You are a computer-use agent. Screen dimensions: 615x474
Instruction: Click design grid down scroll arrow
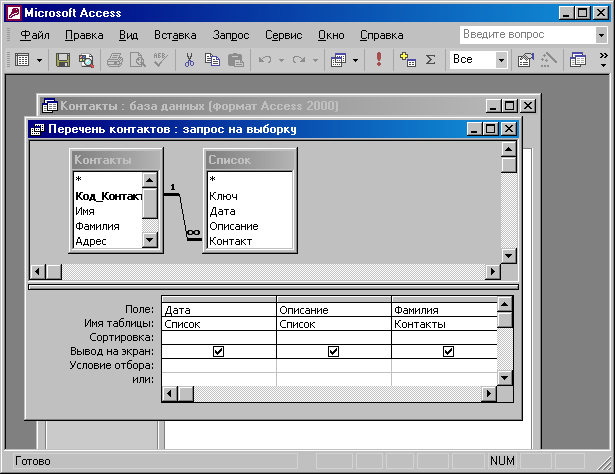pyautogui.click(x=505, y=378)
